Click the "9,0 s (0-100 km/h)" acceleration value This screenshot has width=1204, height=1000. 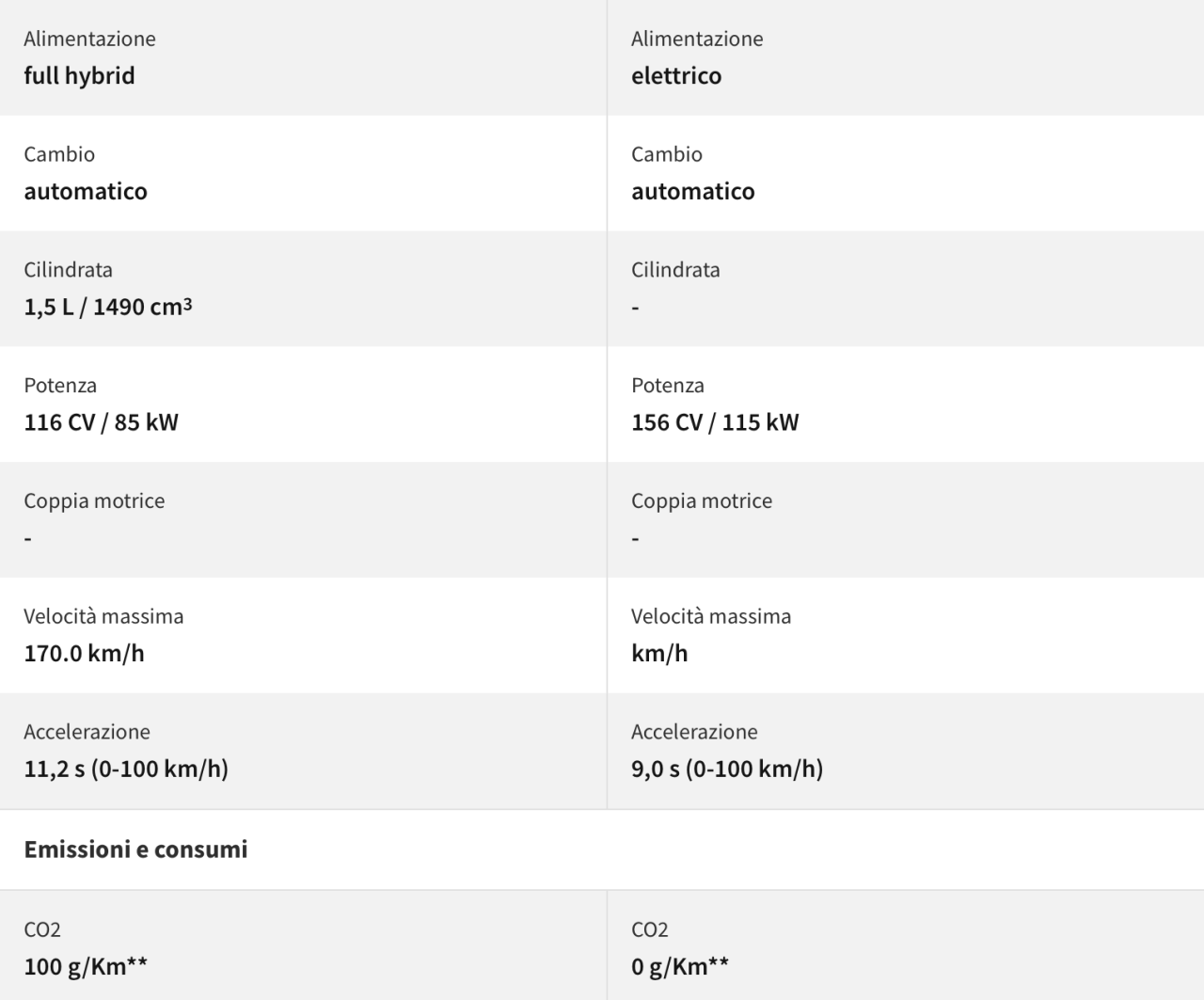coord(727,770)
